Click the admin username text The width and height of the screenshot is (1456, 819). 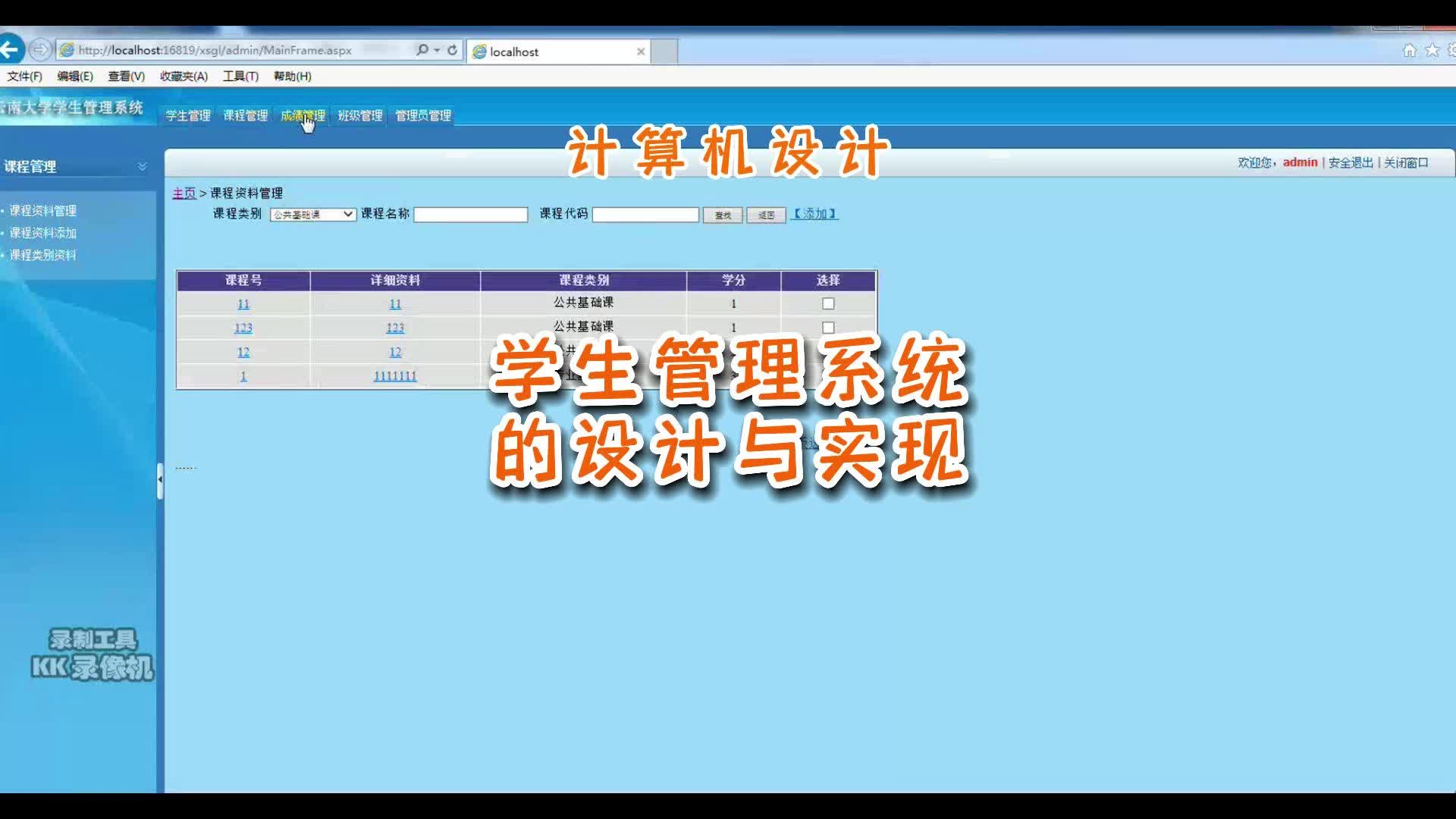[1300, 162]
